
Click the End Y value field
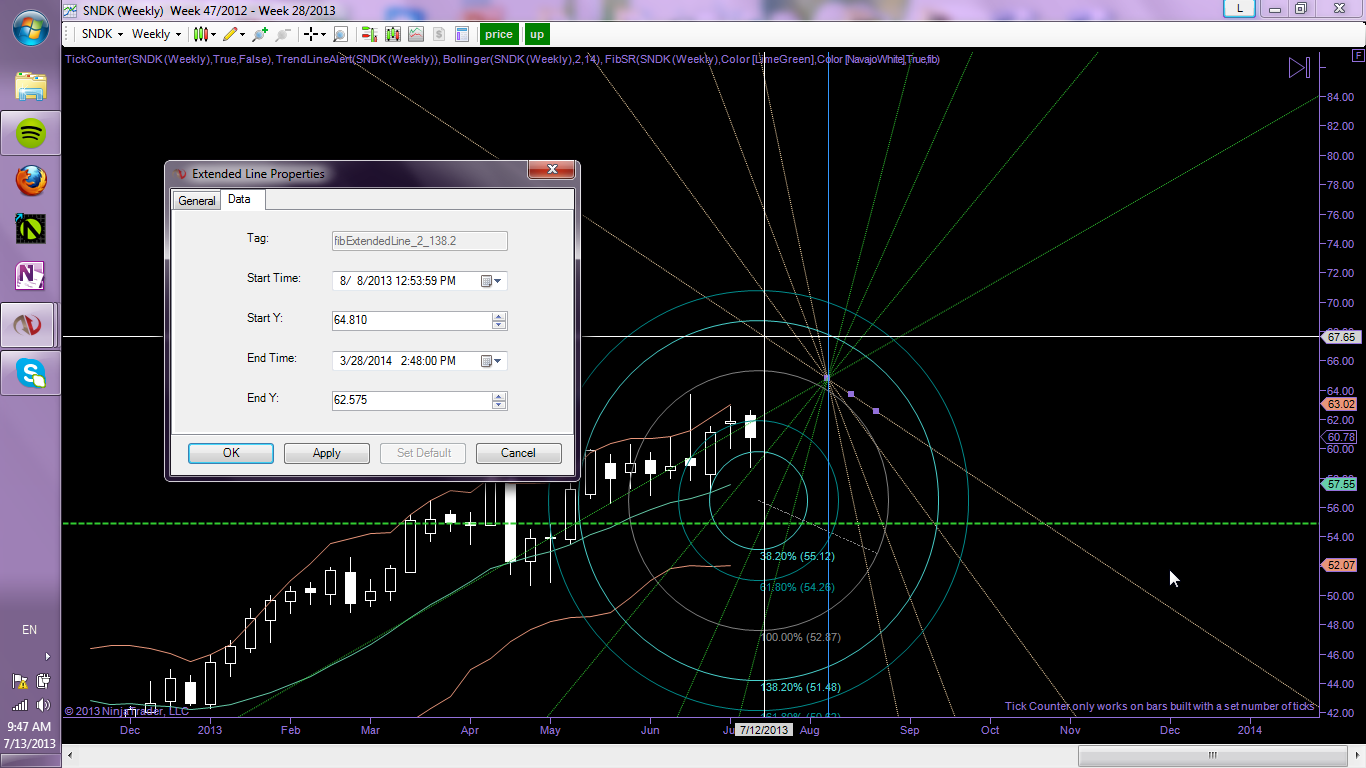(412, 401)
